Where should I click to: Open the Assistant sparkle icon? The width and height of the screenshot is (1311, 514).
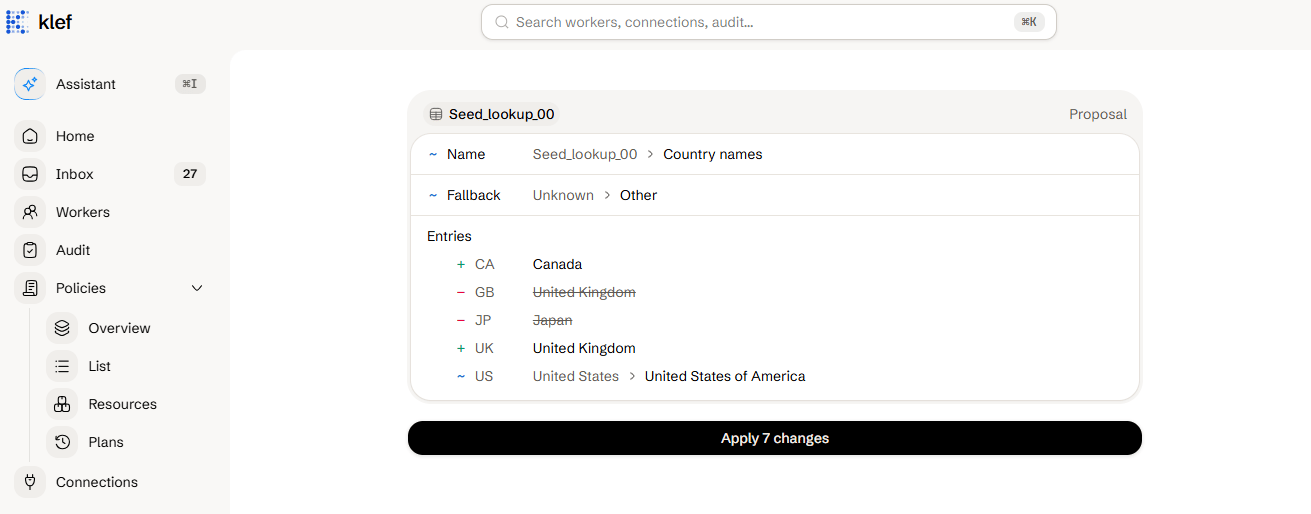tap(30, 84)
